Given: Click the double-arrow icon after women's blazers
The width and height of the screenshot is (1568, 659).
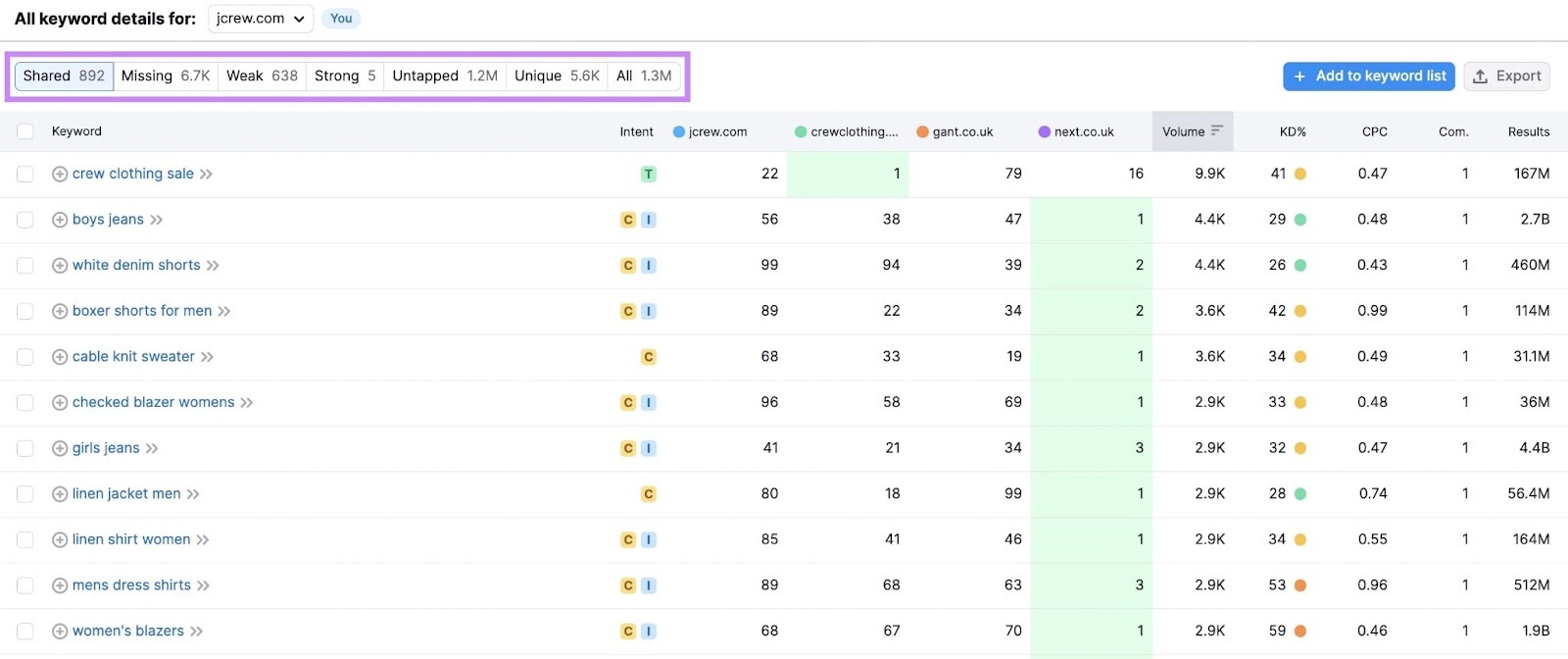Looking at the screenshot, I should pos(197,632).
